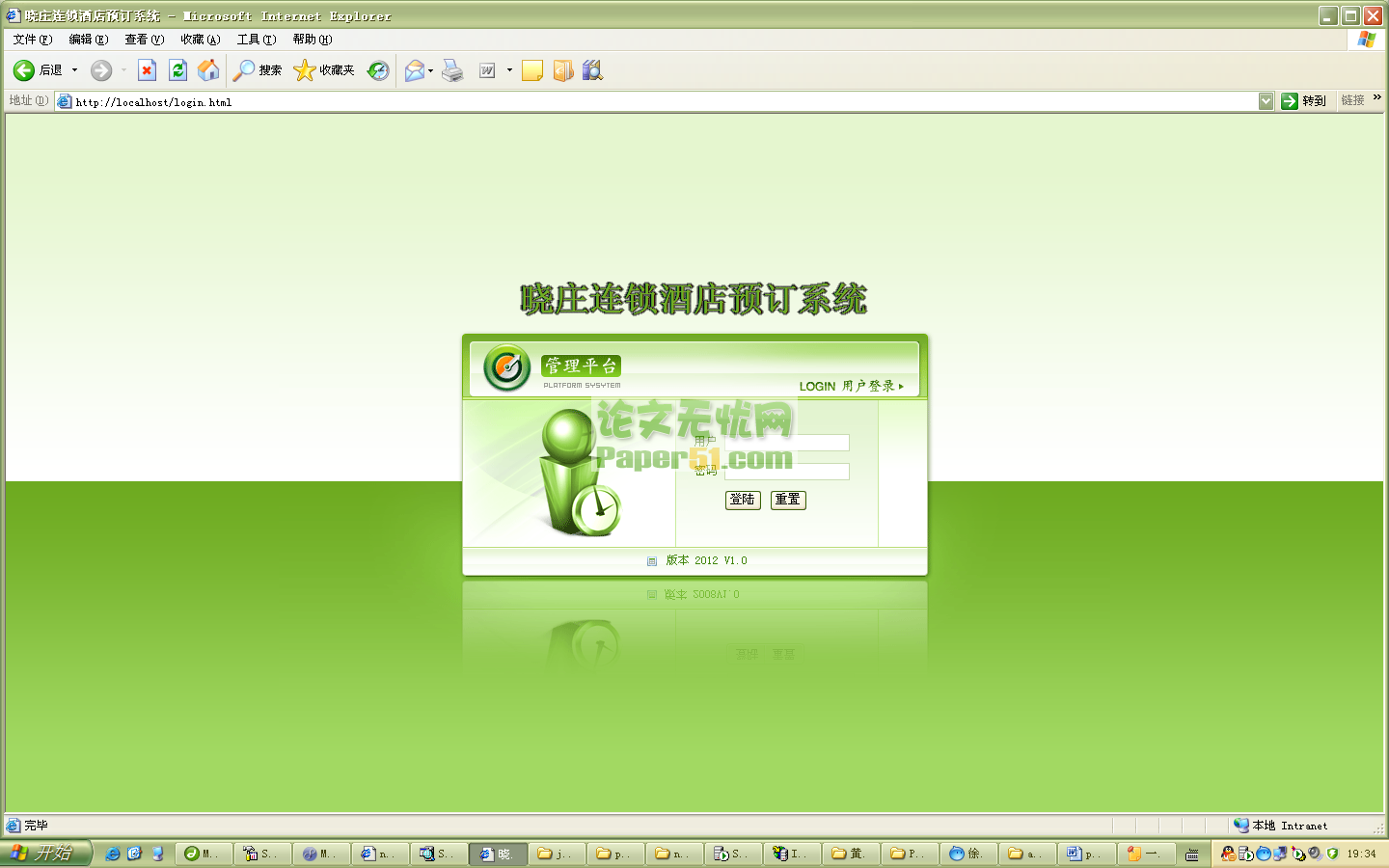Click the Stop loading page icon
The height and width of the screenshot is (868, 1389).
point(147,70)
